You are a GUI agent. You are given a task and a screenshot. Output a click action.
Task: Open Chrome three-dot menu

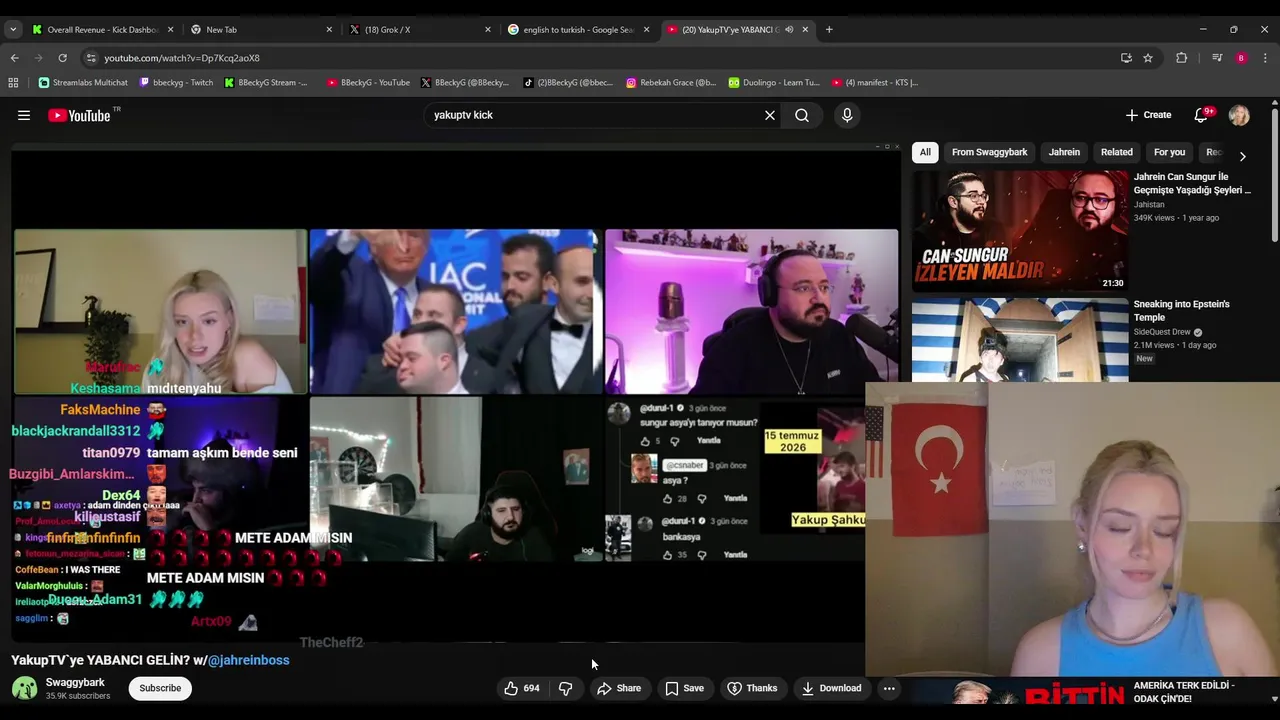pos(1265,58)
